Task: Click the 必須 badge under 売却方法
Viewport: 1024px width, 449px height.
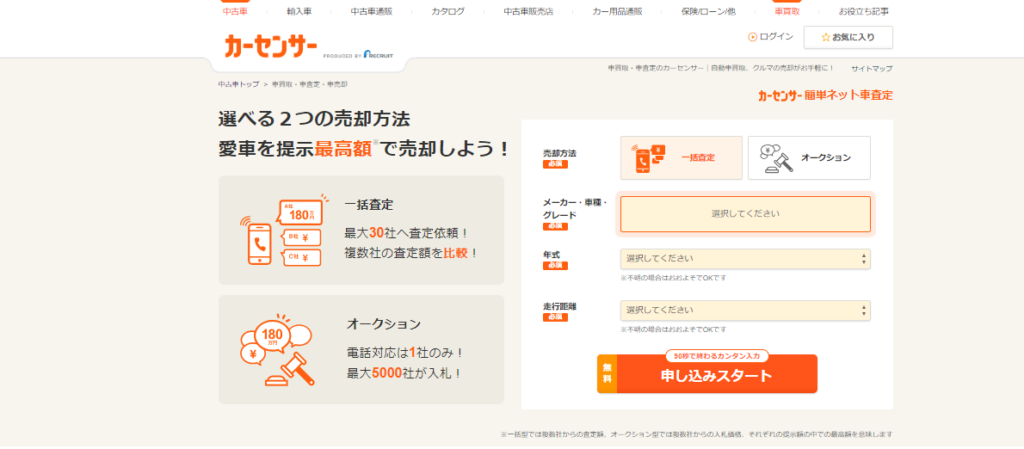Action: (x=555, y=164)
